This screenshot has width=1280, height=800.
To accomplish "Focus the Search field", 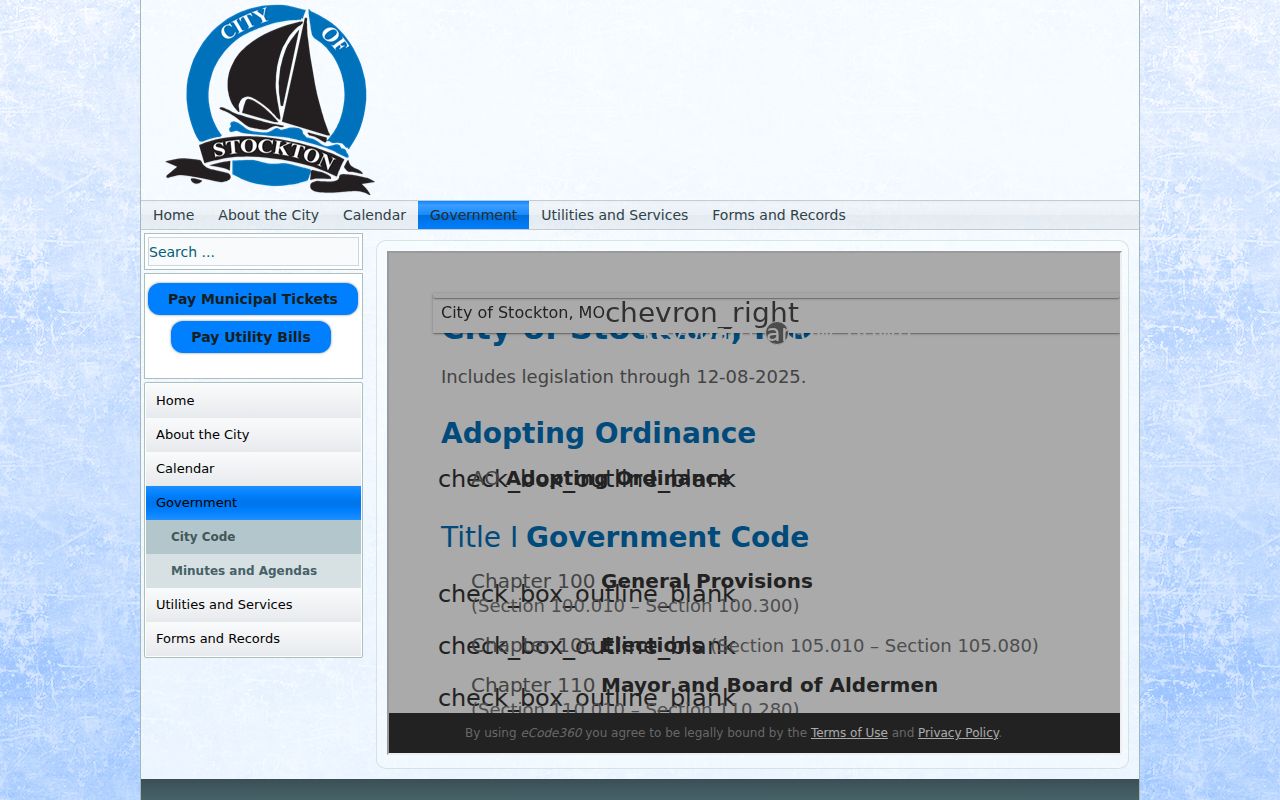I will click(x=253, y=252).
